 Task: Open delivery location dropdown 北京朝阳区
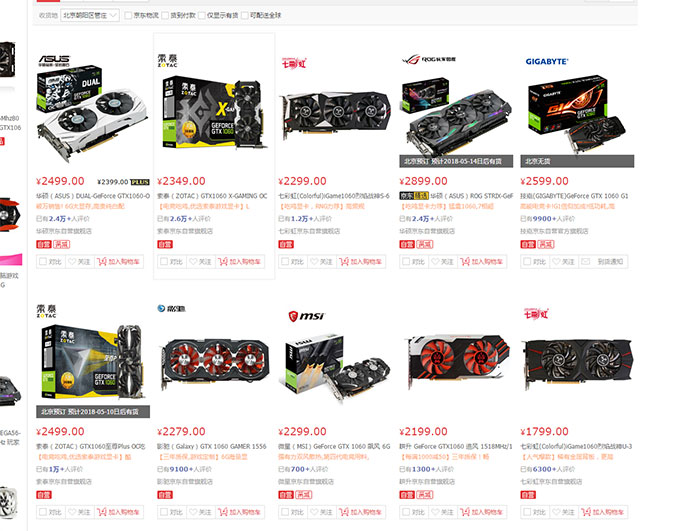click(x=90, y=15)
